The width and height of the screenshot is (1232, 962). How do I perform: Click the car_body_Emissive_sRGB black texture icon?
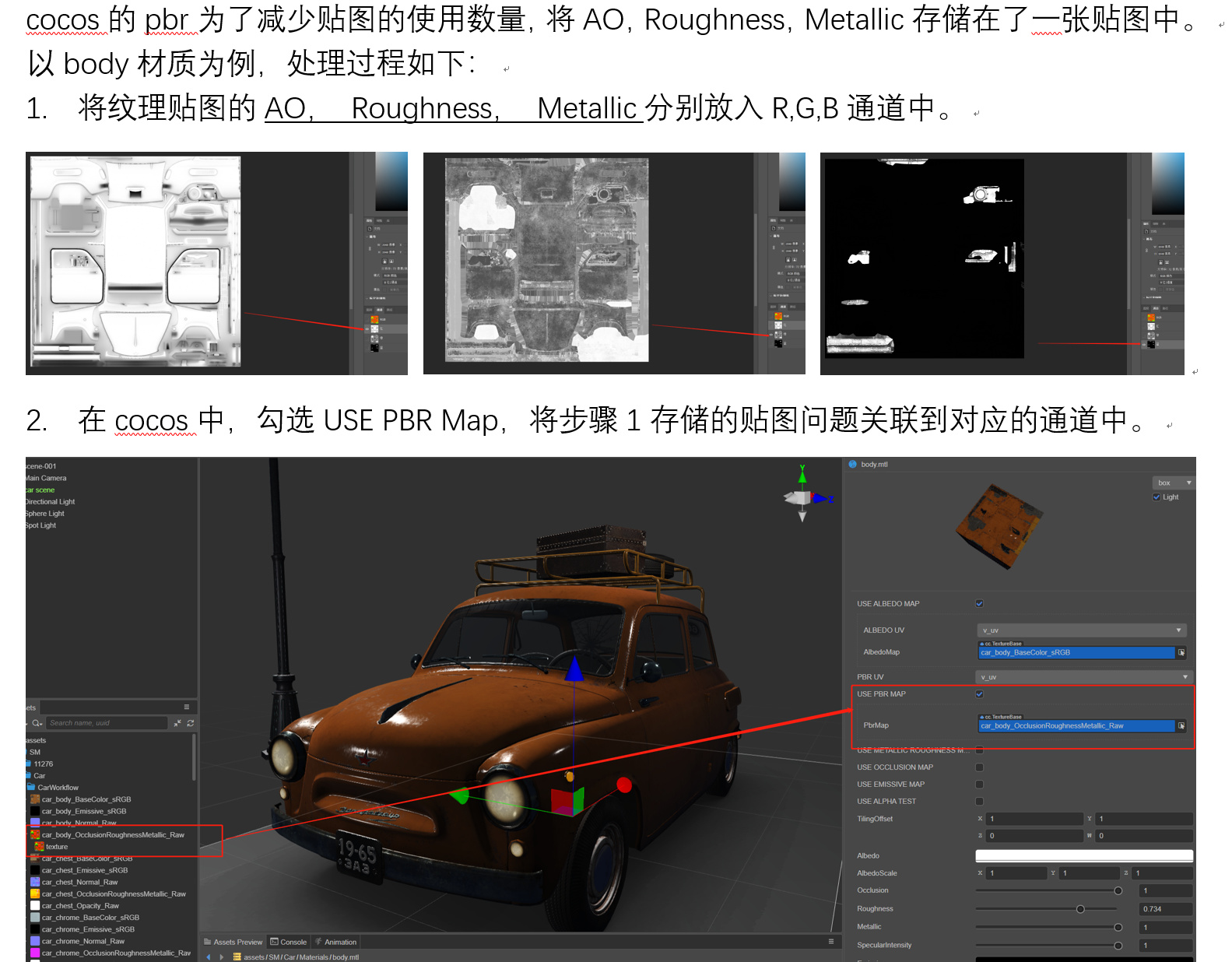coord(35,811)
